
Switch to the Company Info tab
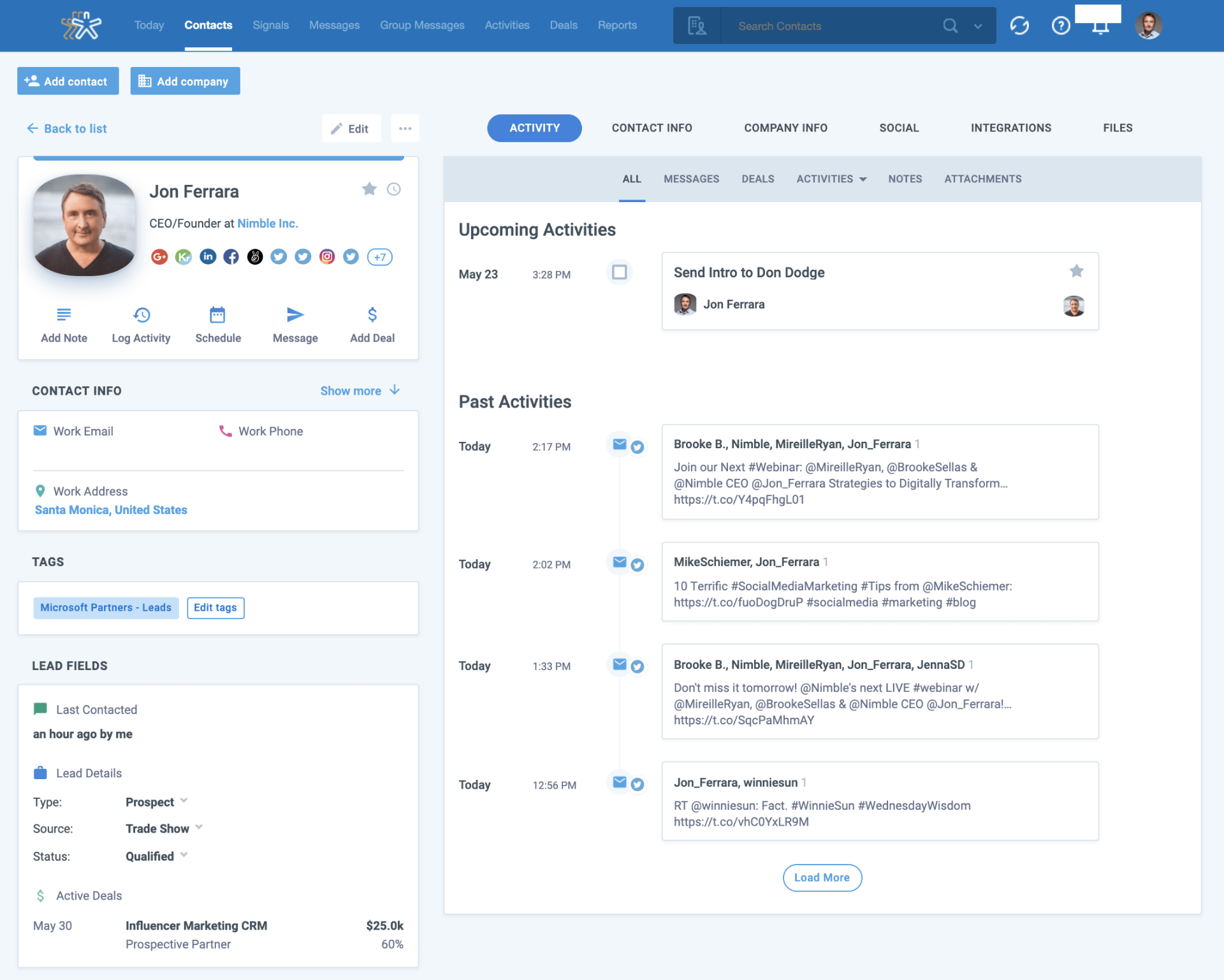(x=786, y=128)
